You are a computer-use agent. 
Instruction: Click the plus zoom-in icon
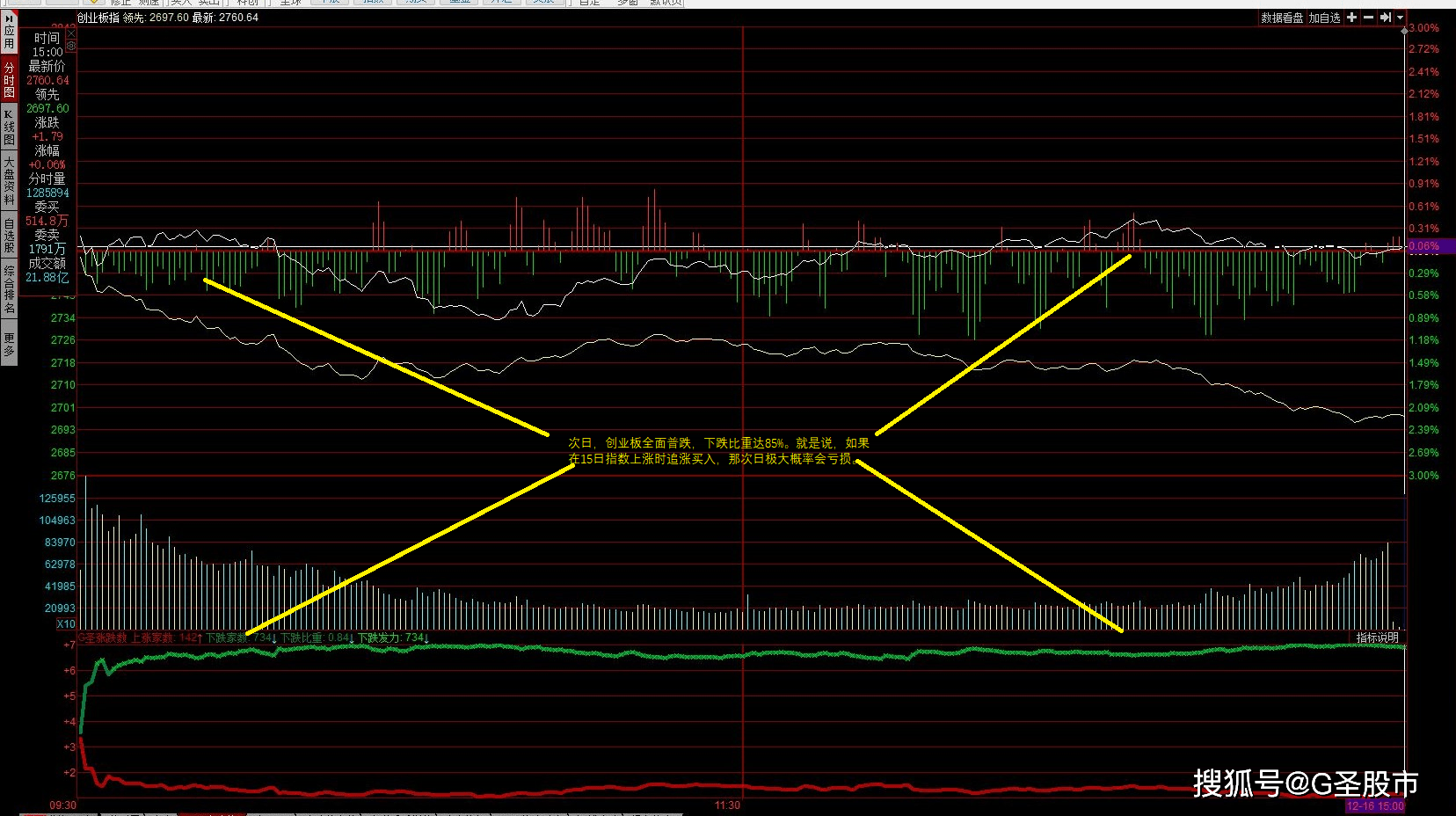pos(1351,18)
